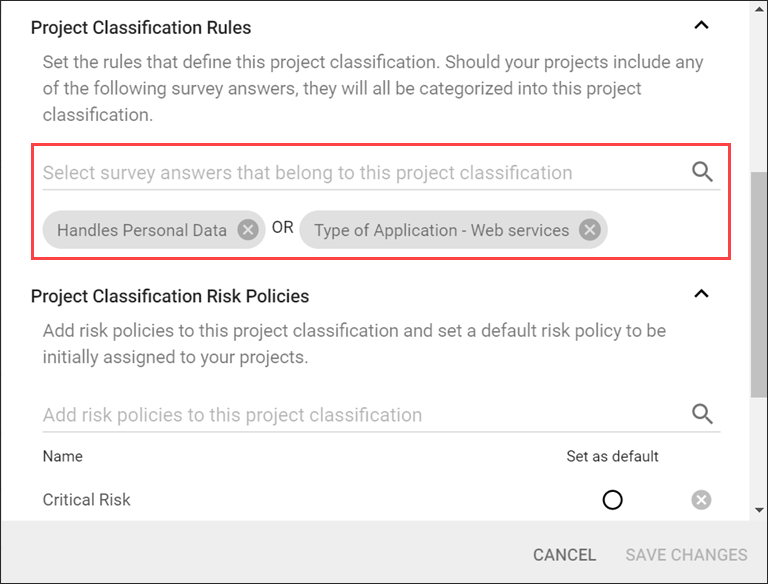Click the Set as default column header
The width and height of the screenshot is (768, 584).
point(612,456)
